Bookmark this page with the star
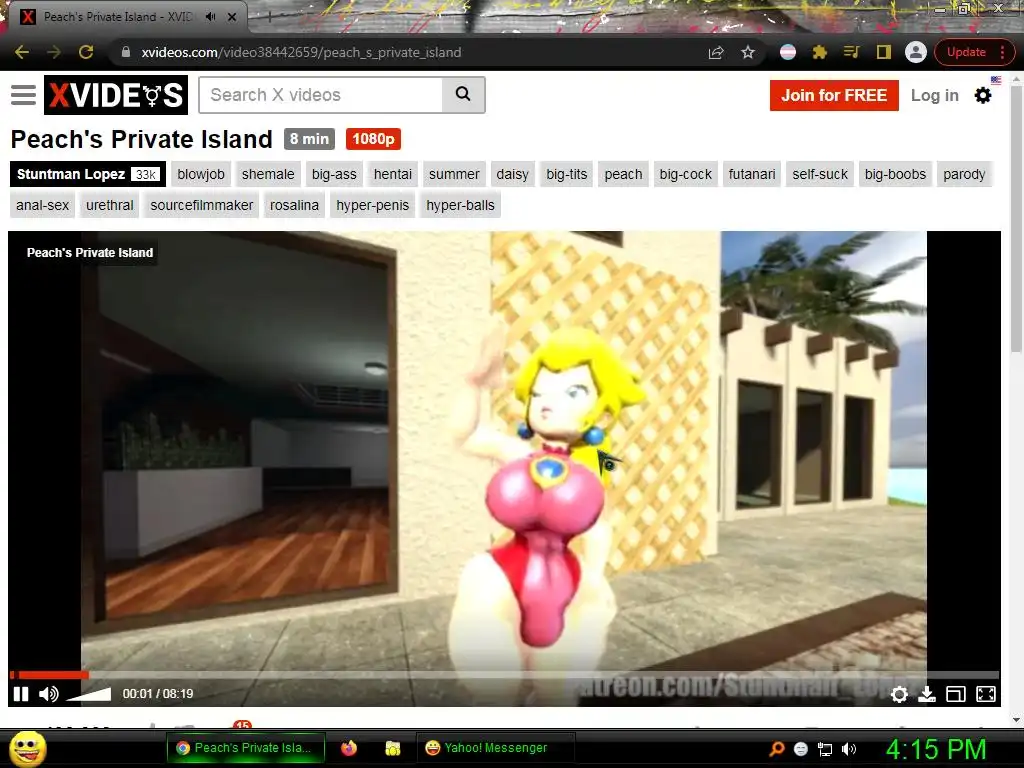The height and width of the screenshot is (768, 1024). click(x=748, y=52)
